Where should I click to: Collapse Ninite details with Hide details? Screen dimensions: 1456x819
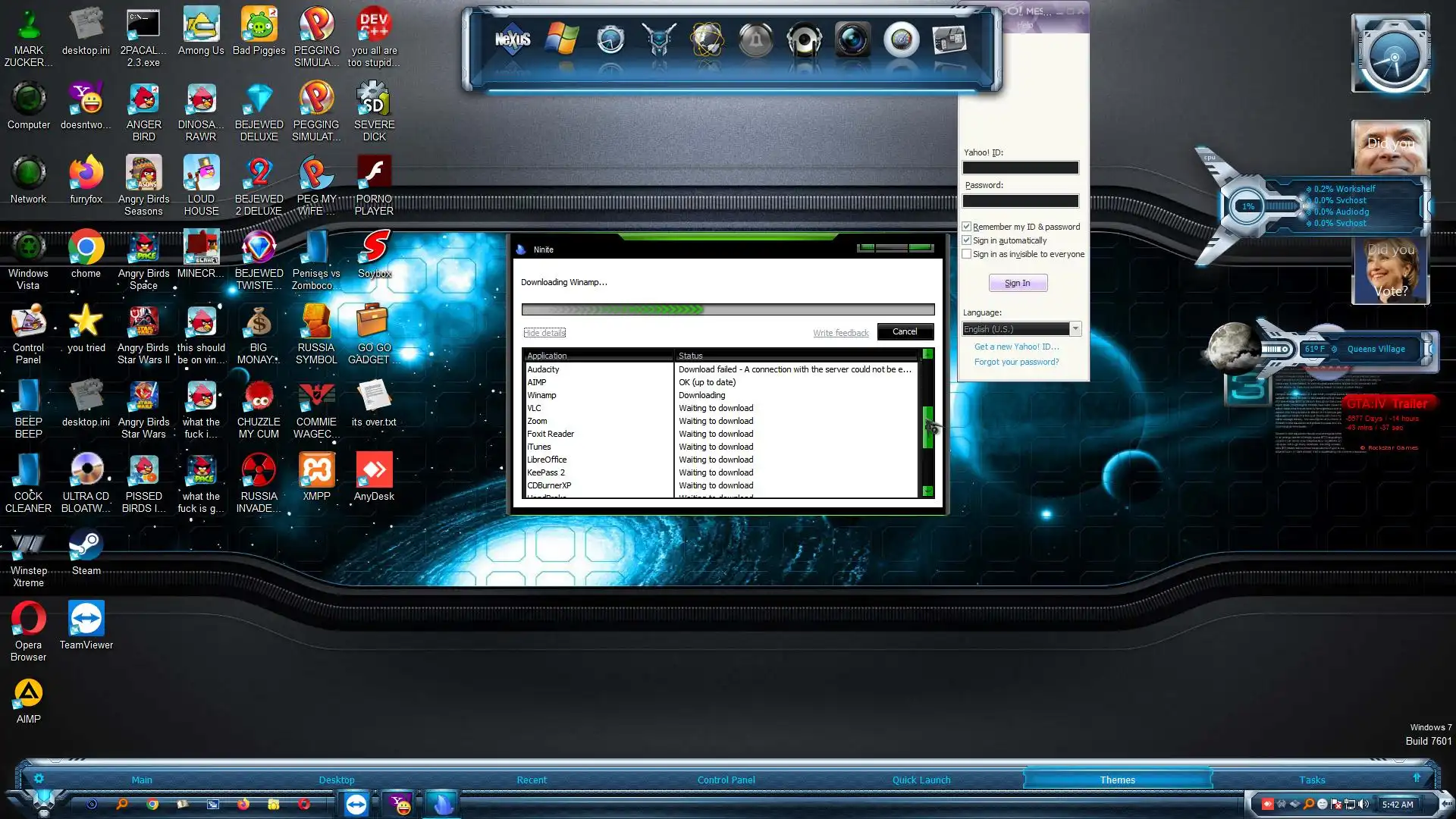[544, 333]
